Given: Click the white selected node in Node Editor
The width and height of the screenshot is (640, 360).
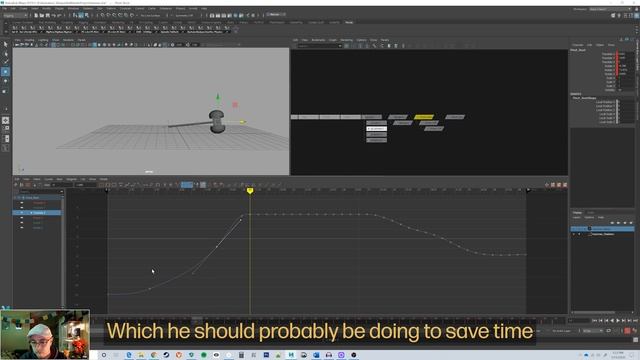Looking at the screenshot, I should pyautogui.click(x=376, y=129).
